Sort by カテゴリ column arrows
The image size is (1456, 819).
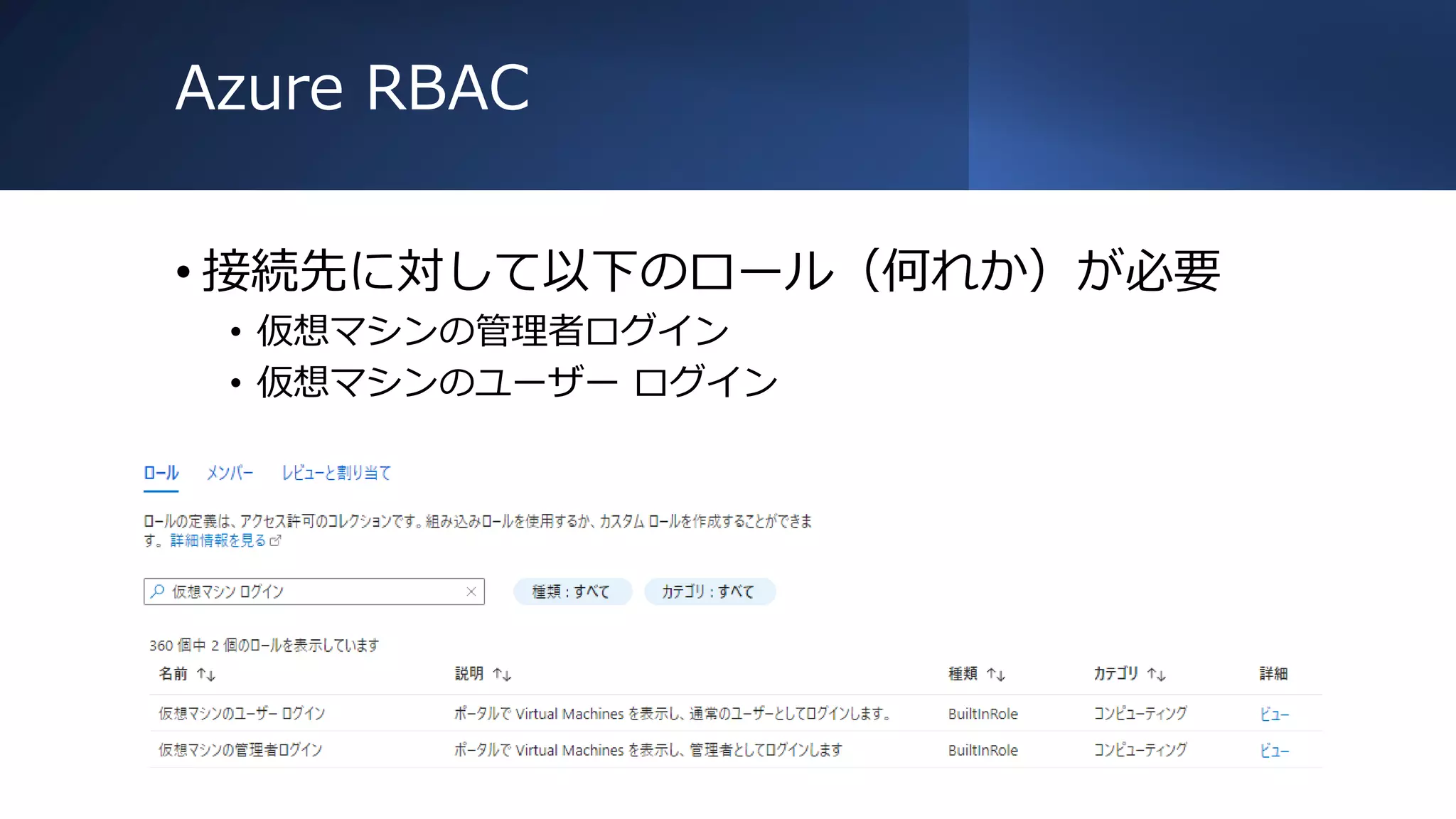1157,674
